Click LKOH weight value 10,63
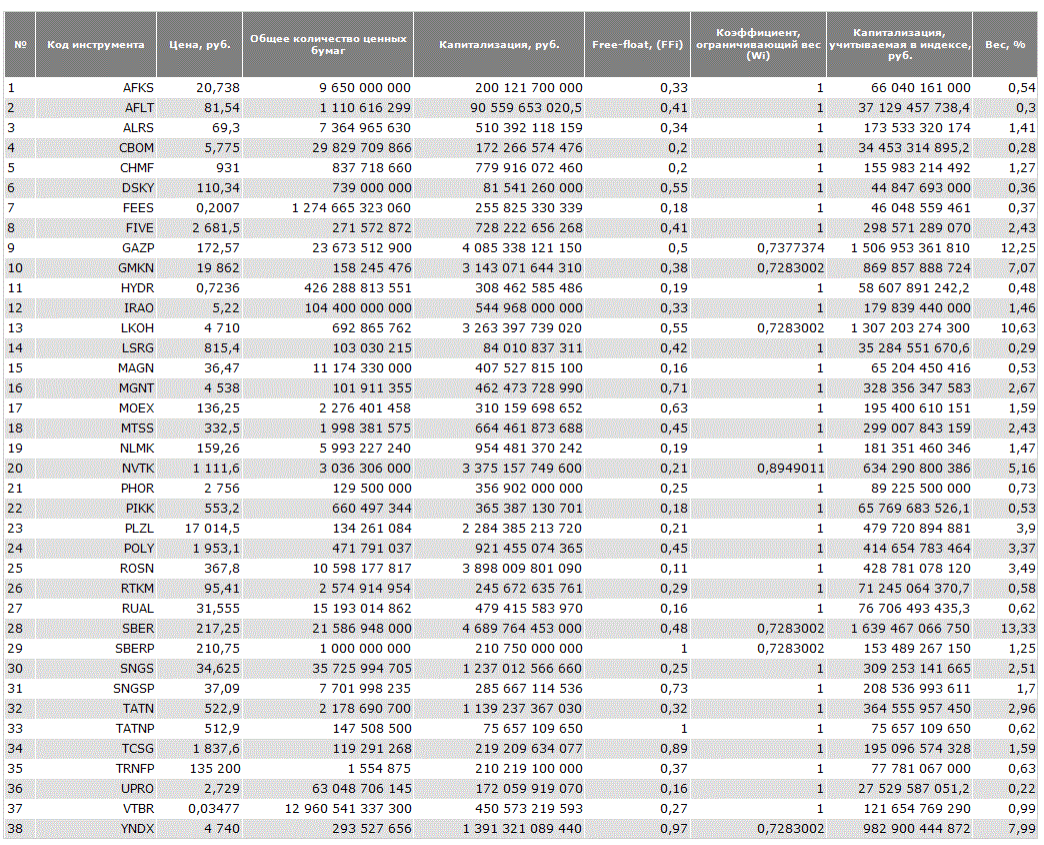Screen dimensions: 1044x845 (1018, 328)
